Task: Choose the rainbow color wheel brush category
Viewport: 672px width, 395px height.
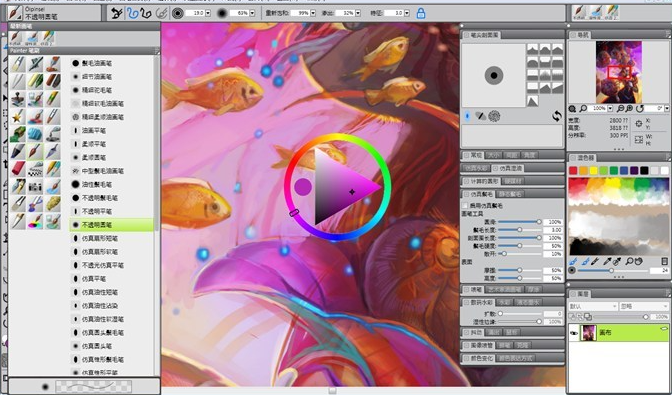Action: pos(36,221)
